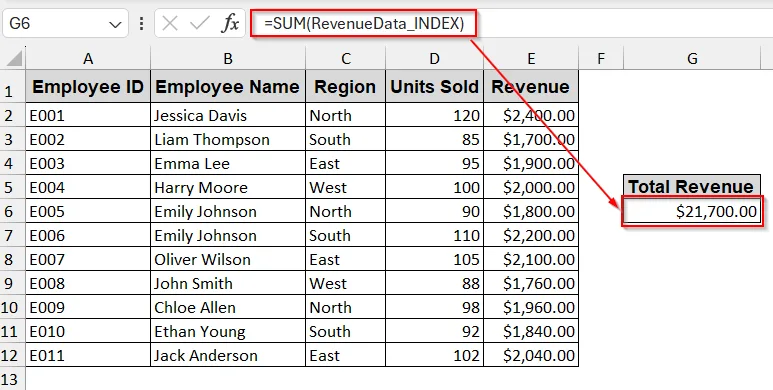Click the Select All corner triangle
773x390 pixels.
14,58
